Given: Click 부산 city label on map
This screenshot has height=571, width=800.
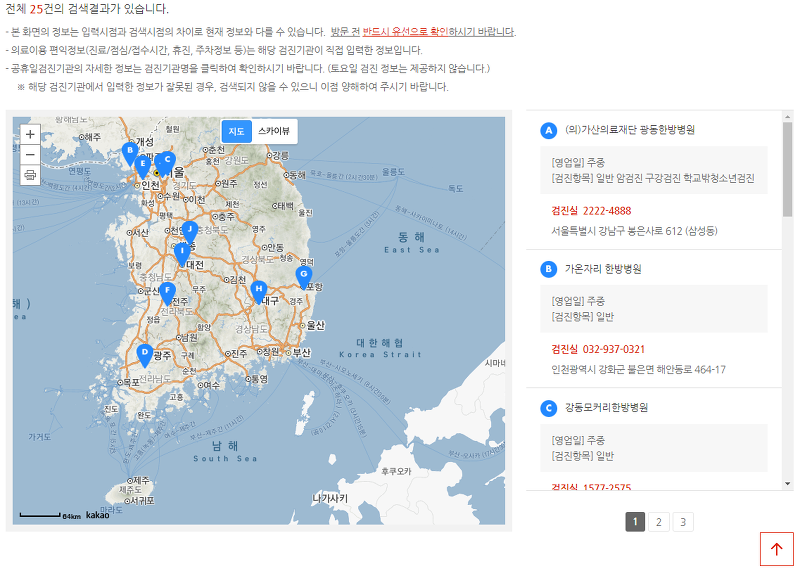Looking at the screenshot, I should point(301,352).
